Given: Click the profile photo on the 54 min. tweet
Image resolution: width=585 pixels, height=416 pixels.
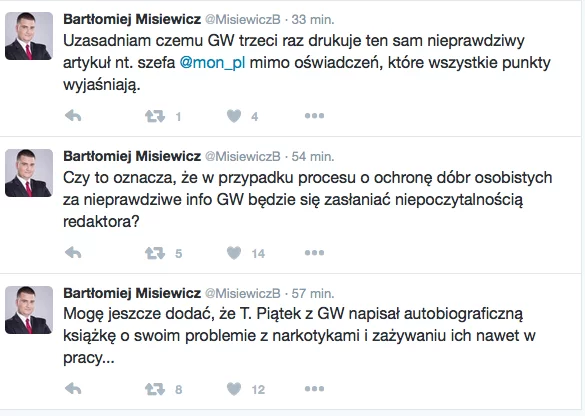Looking at the screenshot, I should point(29,173).
